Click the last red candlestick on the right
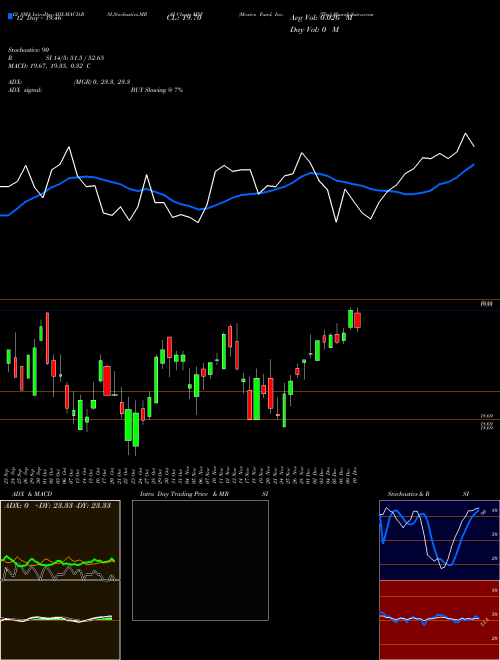The image size is (500, 660). click(x=357, y=320)
